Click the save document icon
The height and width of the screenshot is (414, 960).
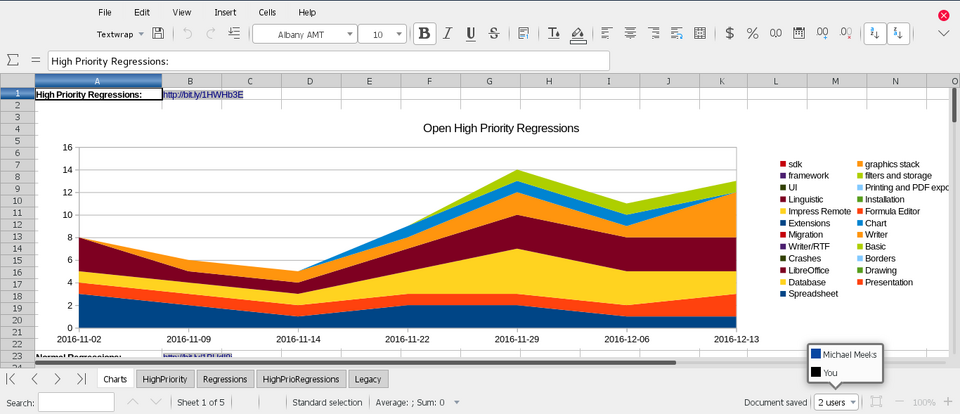pos(158,33)
